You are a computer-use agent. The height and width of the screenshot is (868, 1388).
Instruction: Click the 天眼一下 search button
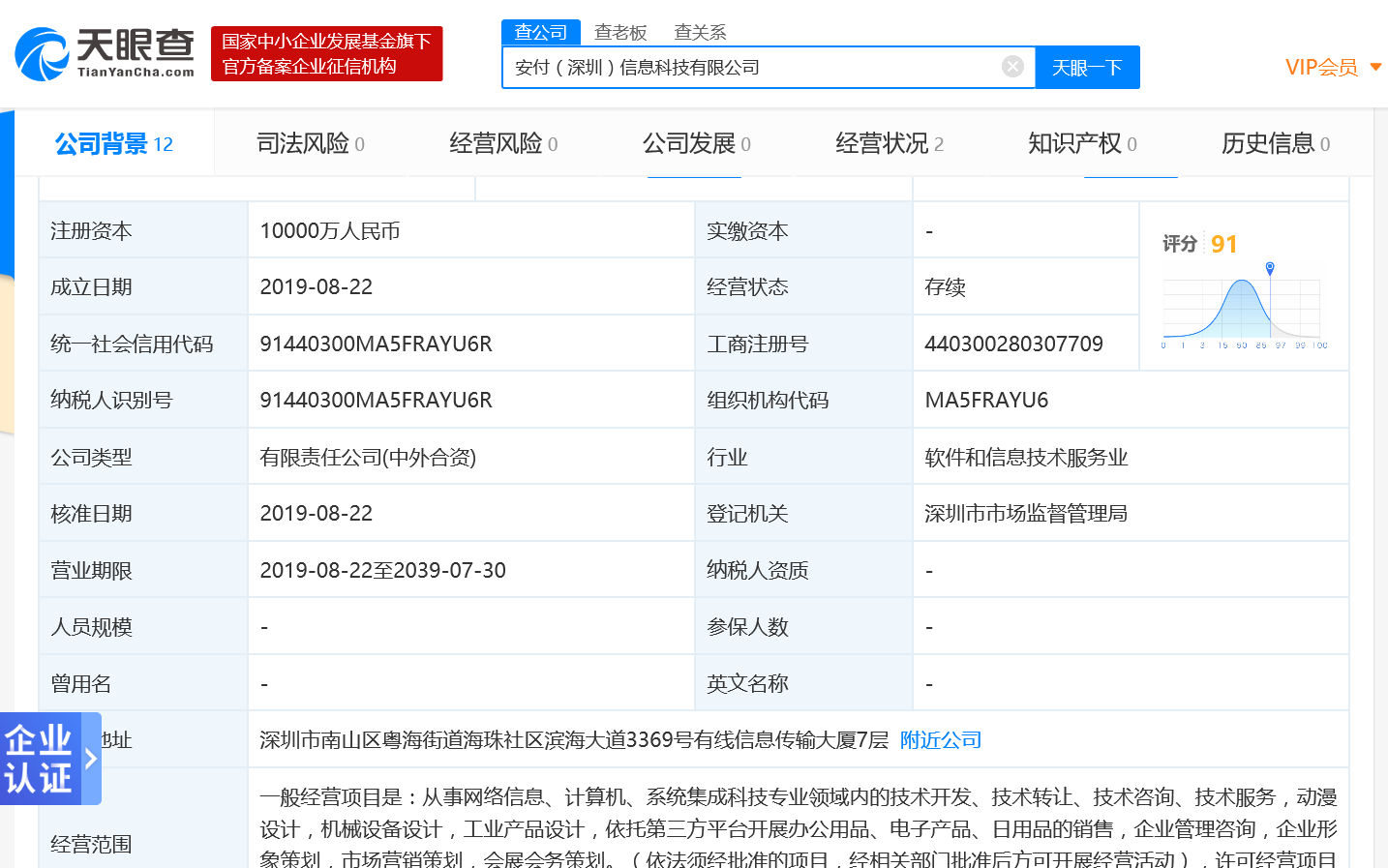1087,68
